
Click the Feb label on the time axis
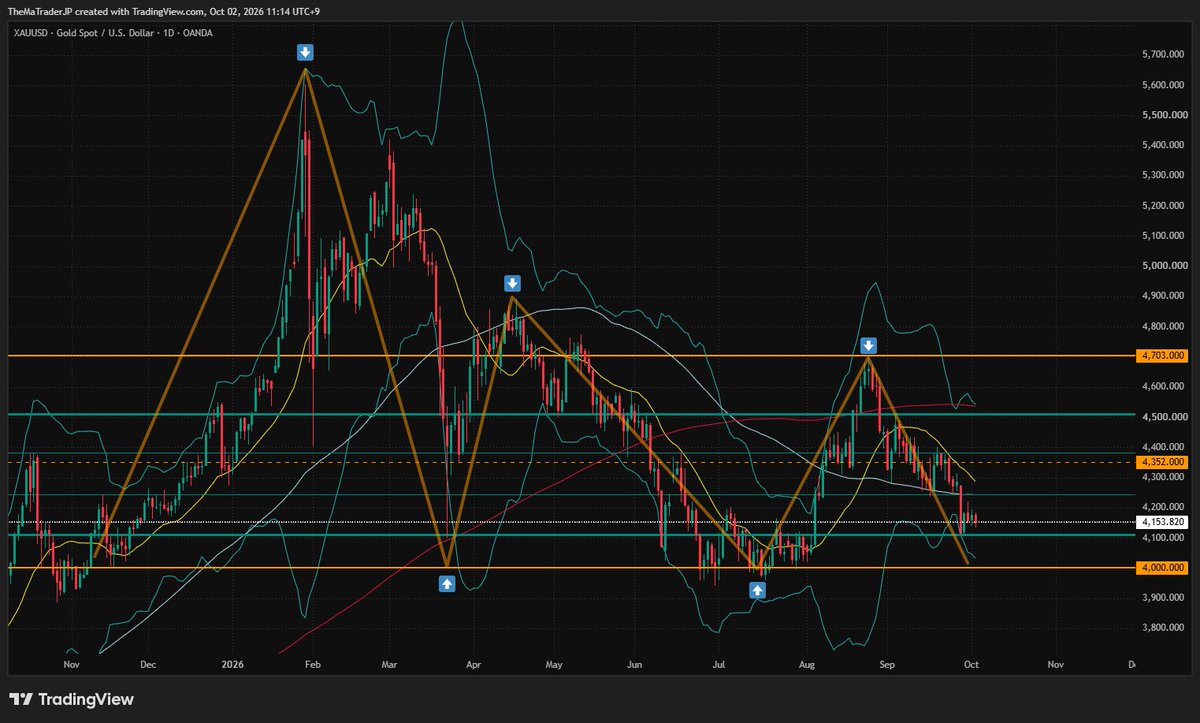click(x=311, y=663)
